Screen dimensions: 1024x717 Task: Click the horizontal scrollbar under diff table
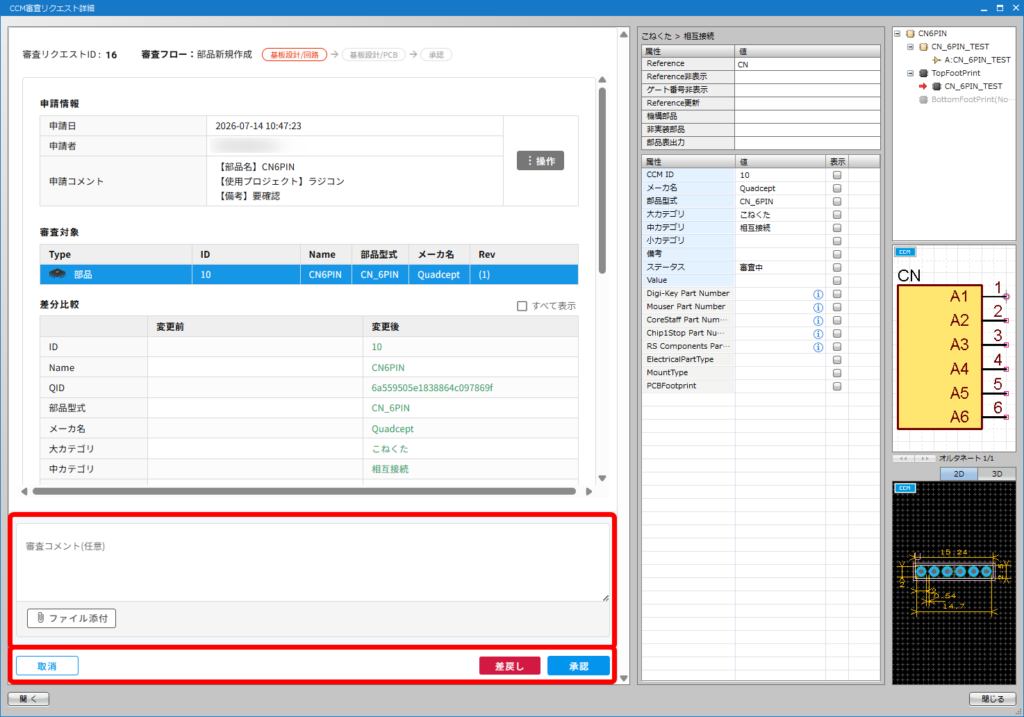coord(304,491)
